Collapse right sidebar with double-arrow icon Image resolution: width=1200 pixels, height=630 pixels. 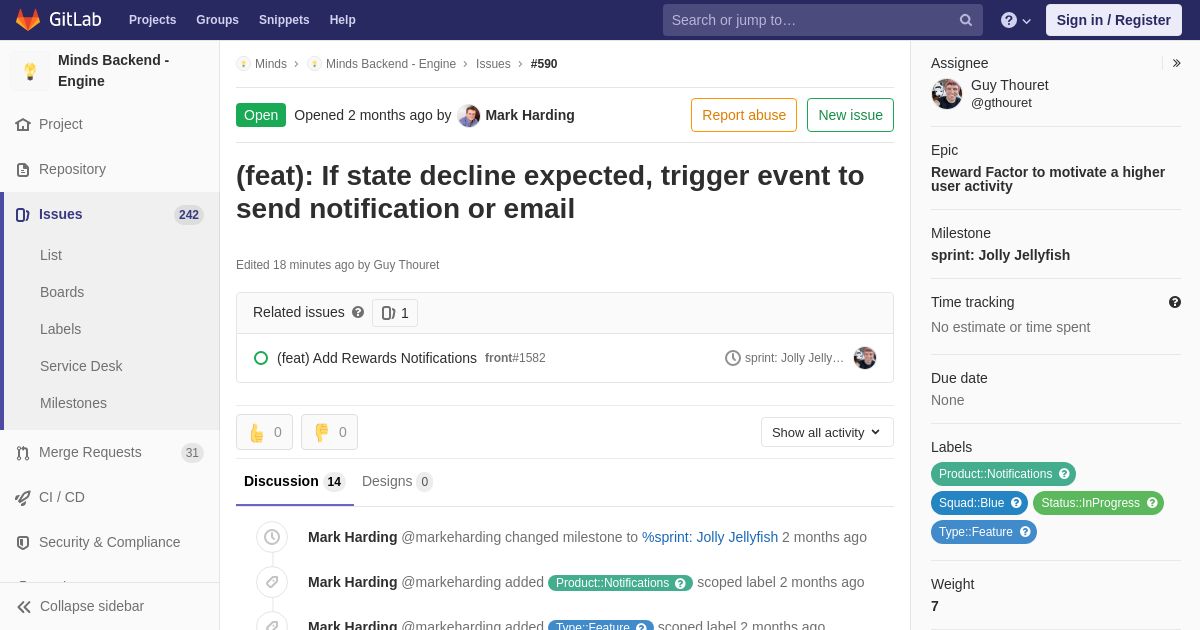pyautogui.click(x=1176, y=63)
